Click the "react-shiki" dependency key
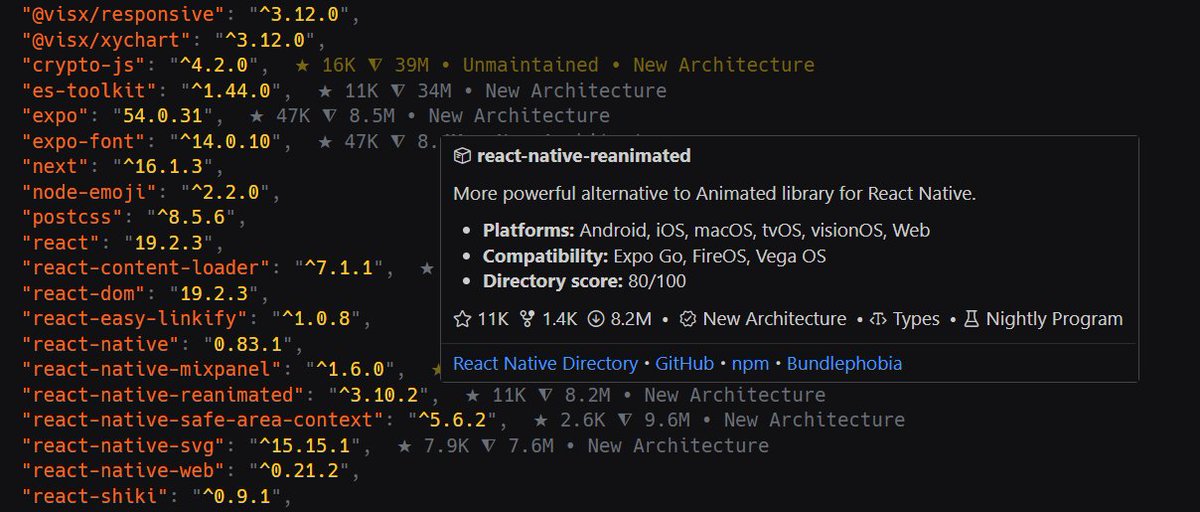This screenshot has height=512, width=1200. (95, 496)
